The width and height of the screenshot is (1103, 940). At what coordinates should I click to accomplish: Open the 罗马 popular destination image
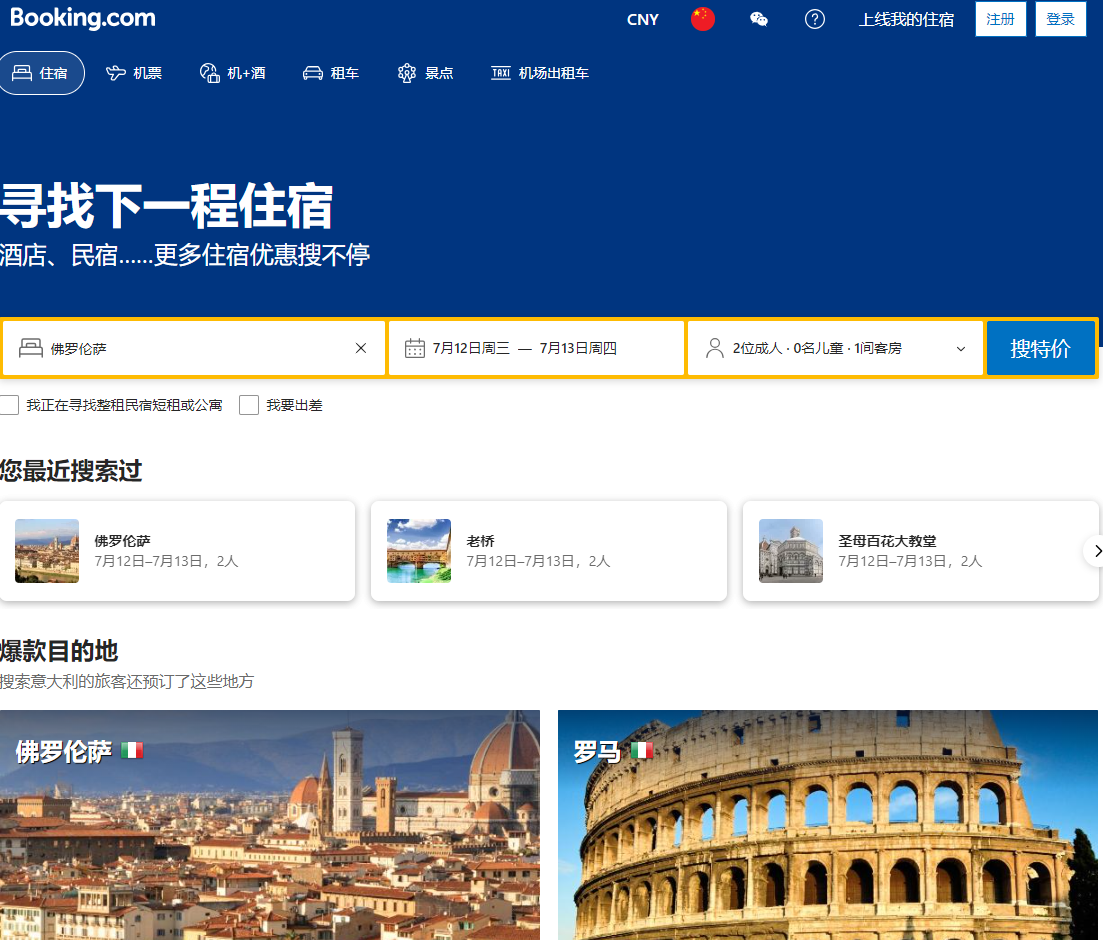coord(828,825)
